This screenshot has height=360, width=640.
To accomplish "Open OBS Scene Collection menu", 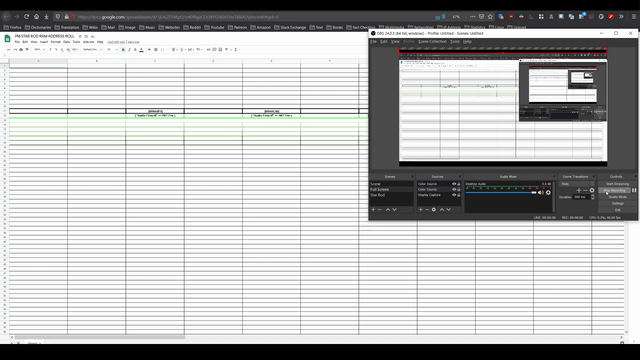I will pos(432,42).
